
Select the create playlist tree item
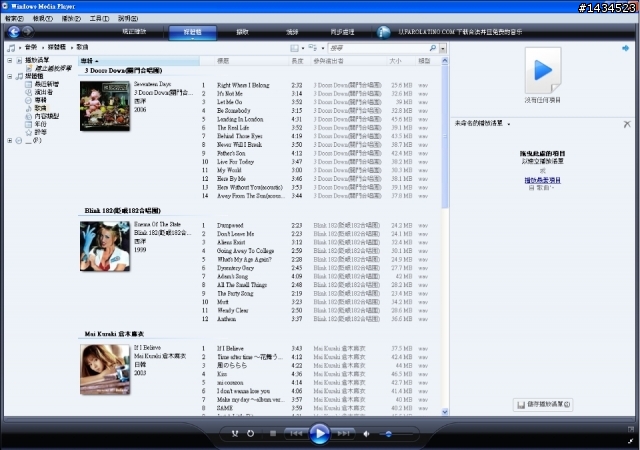pyautogui.click(x=49, y=68)
